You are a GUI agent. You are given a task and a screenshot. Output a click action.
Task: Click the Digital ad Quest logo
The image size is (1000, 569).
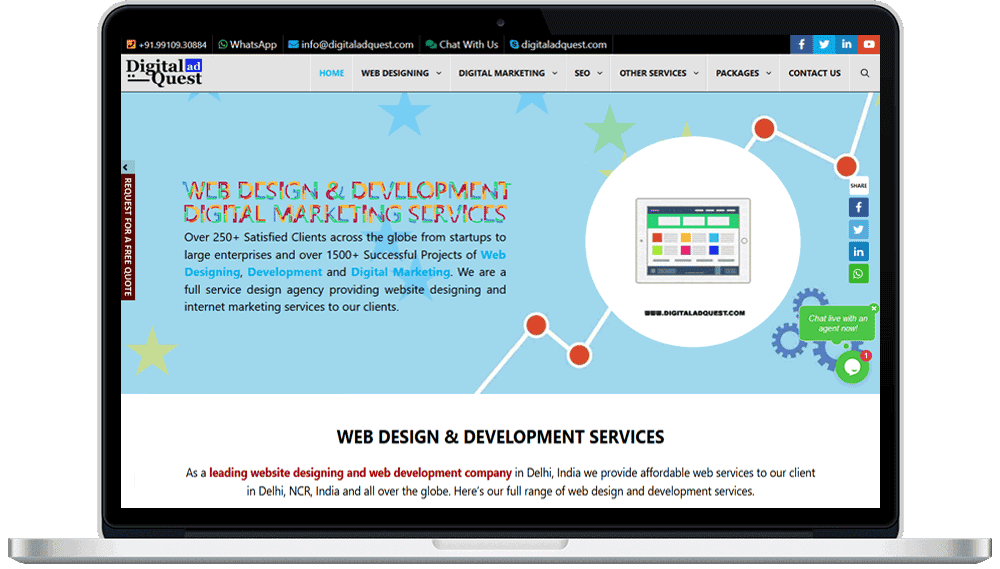coord(165,73)
